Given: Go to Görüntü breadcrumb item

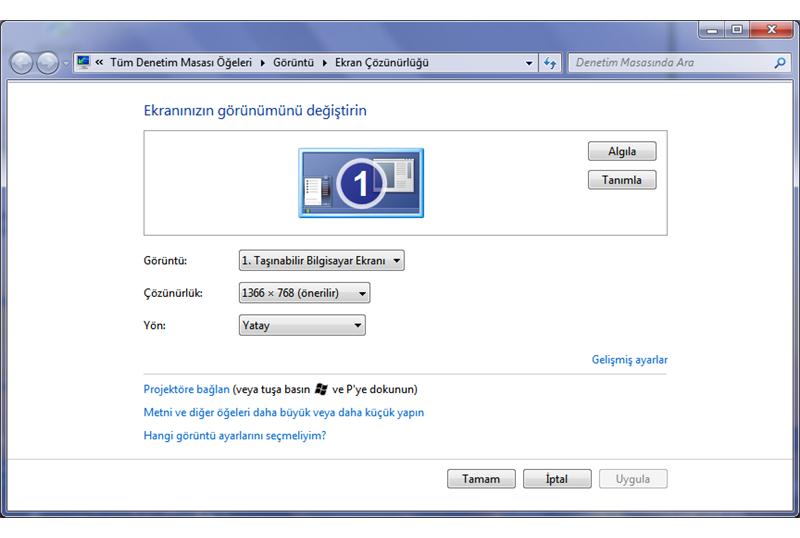Looking at the screenshot, I should [x=293, y=62].
